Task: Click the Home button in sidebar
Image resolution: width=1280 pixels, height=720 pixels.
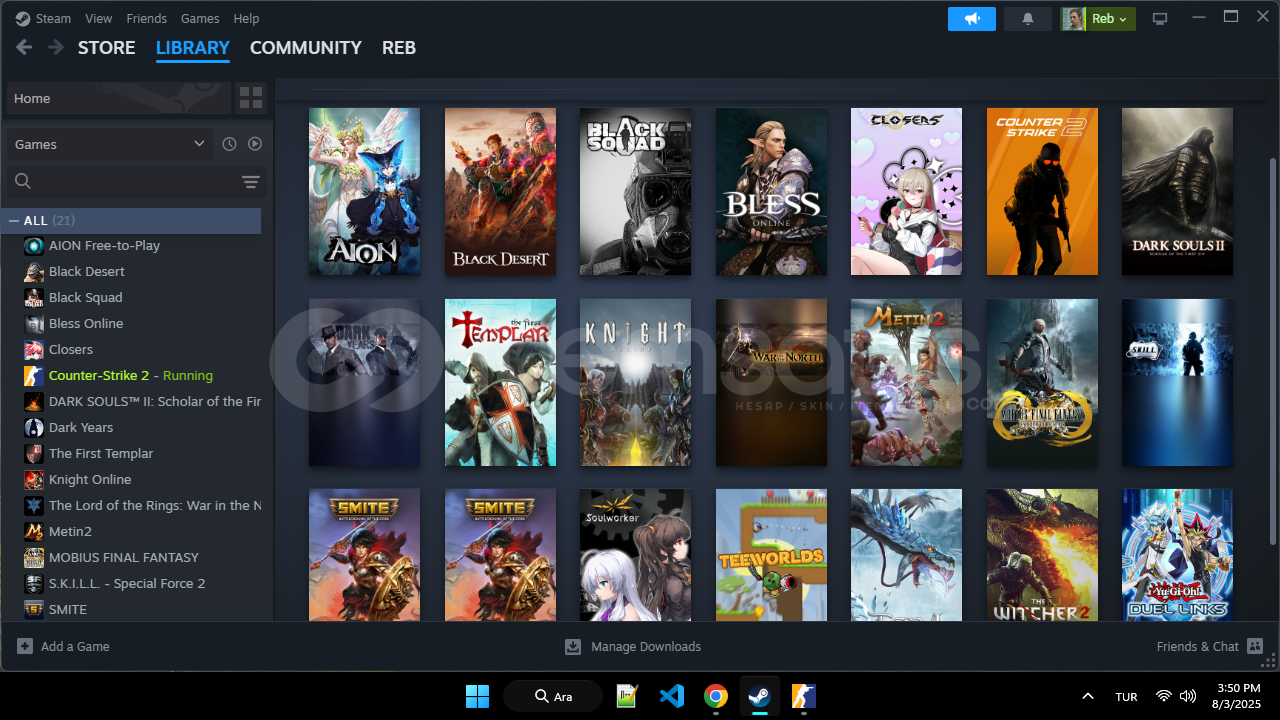Action: pyautogui.click(x=119, y=98)
